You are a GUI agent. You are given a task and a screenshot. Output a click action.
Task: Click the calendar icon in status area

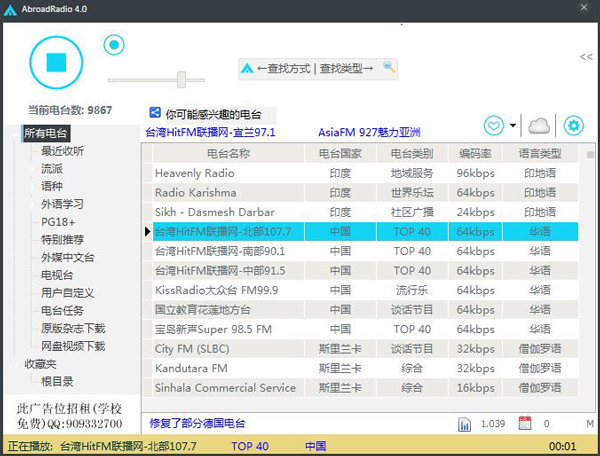525,423
